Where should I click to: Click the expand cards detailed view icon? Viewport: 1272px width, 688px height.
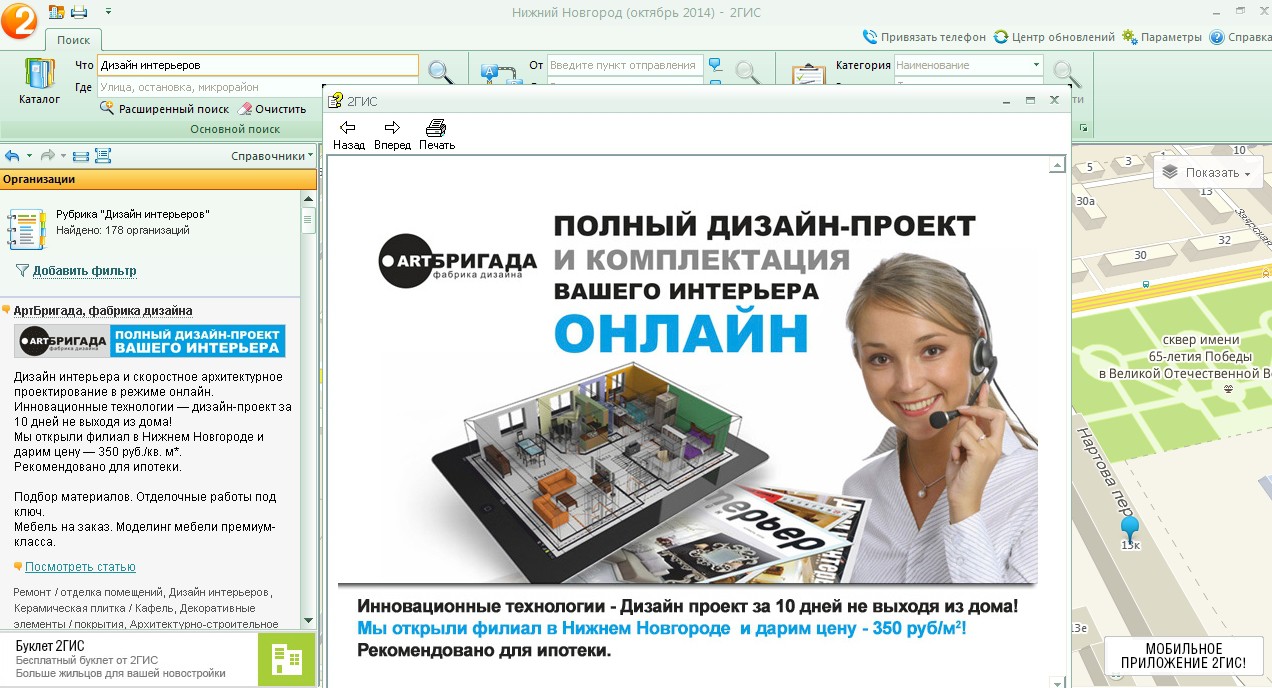[x=102, y=156]
